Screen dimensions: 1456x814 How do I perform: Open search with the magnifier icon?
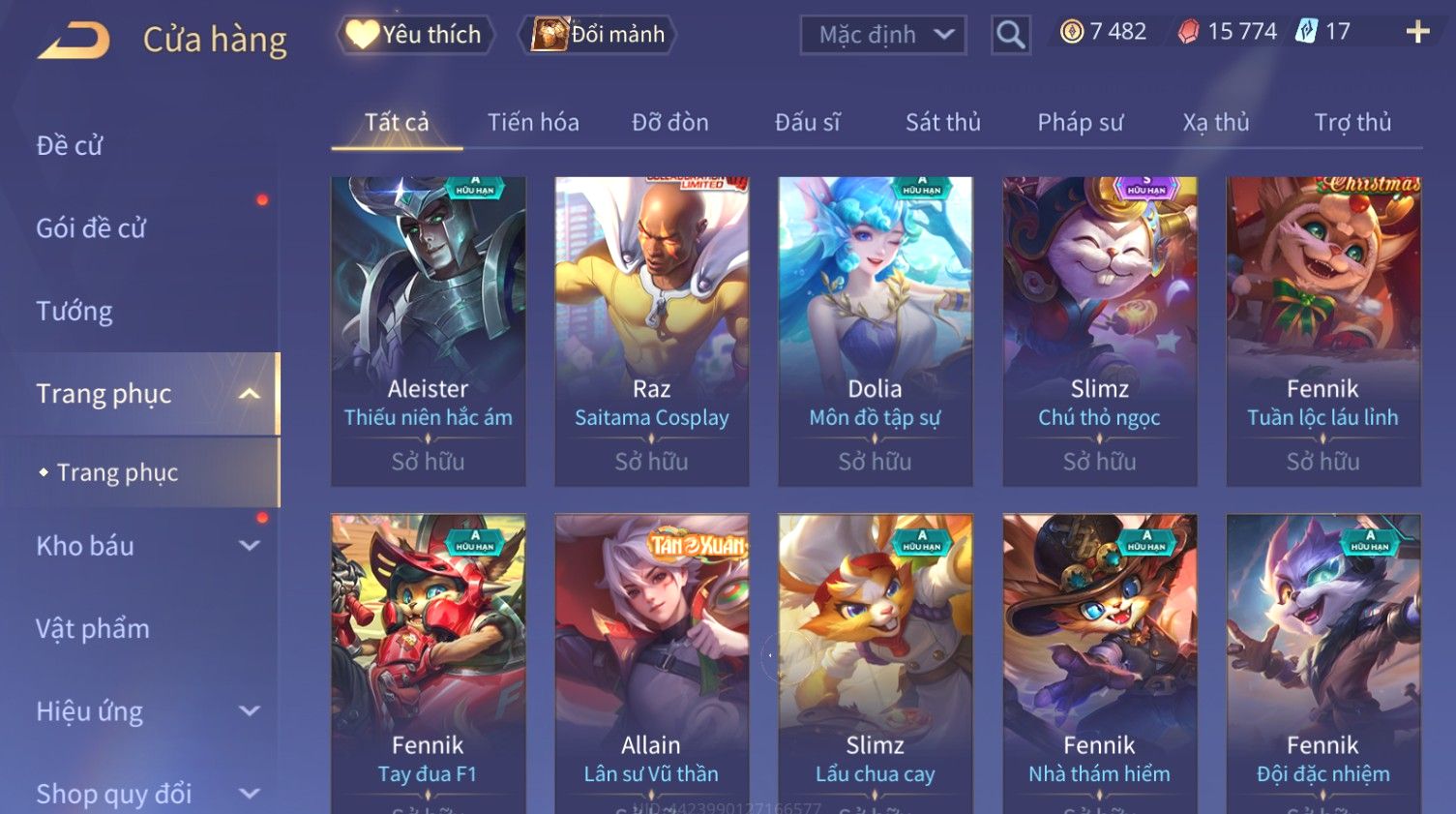click(x=1011, y=36)
